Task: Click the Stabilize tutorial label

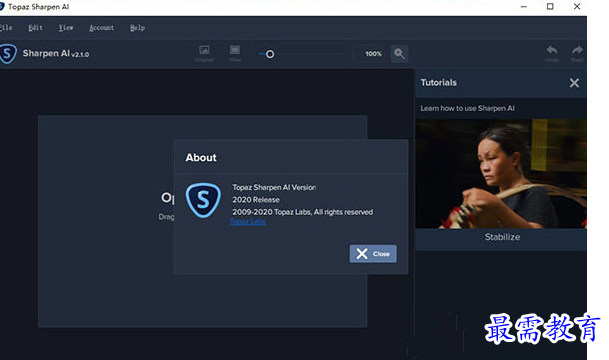Action: tap(502, 237)
